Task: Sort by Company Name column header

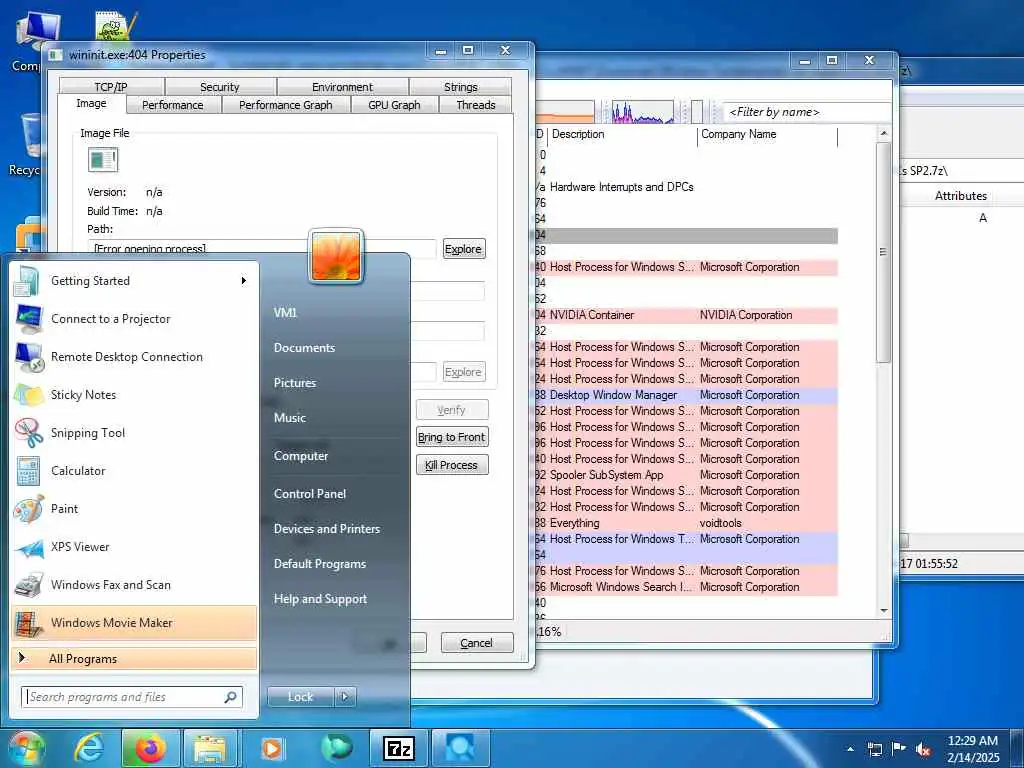Action: 767,134
